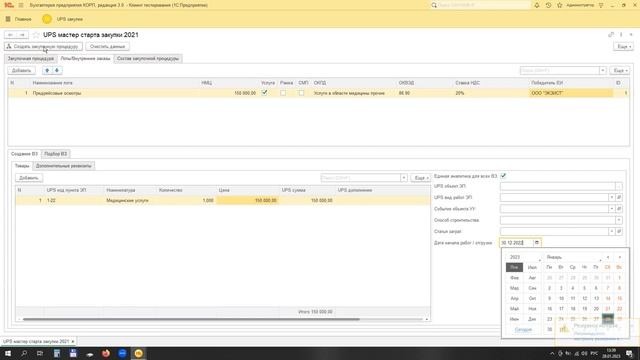The image size is (640, 360).
Task: Select the Подбор ВЗ tab
Action: 56,154
